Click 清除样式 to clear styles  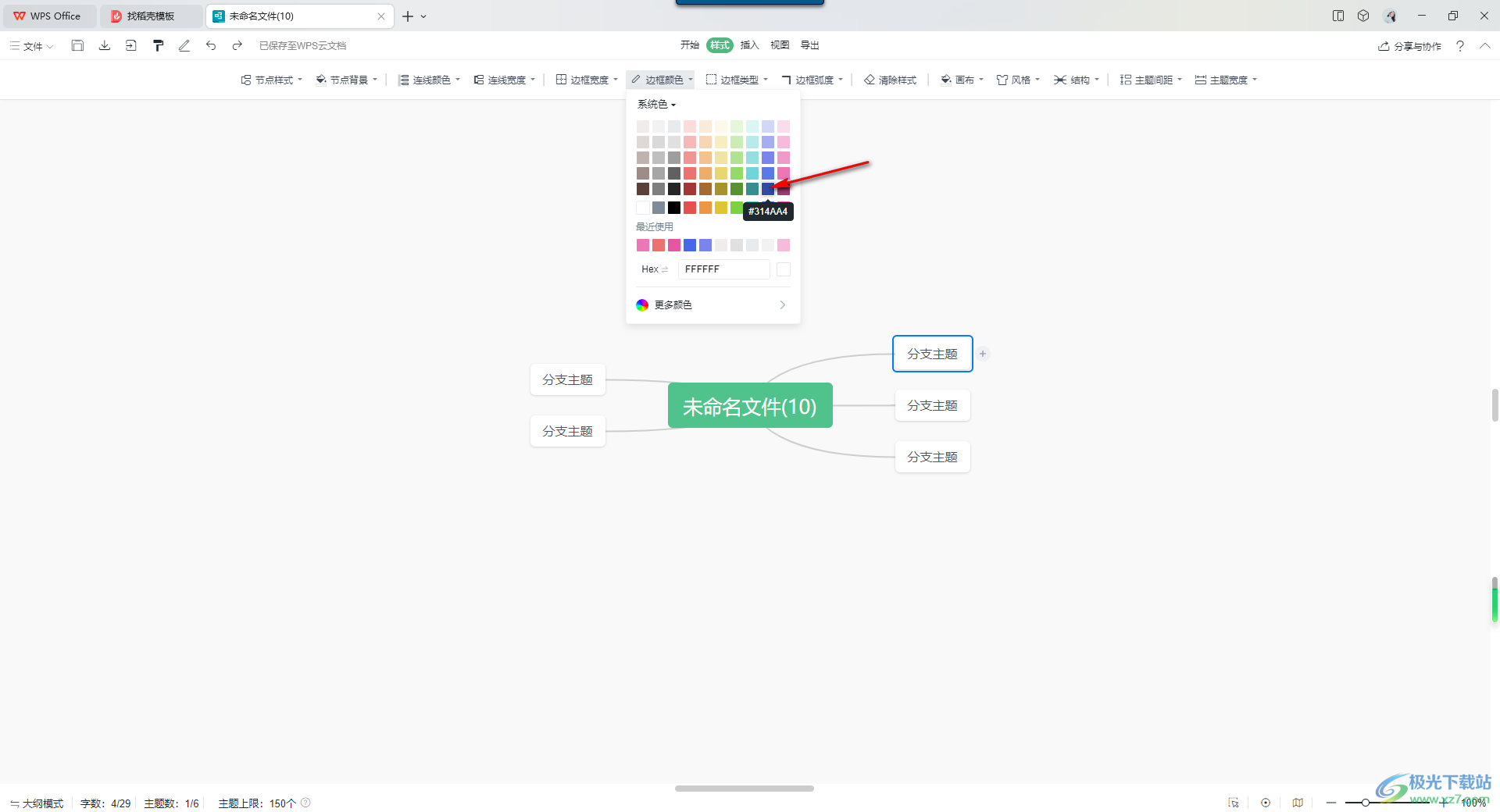[x=890, y=80]
